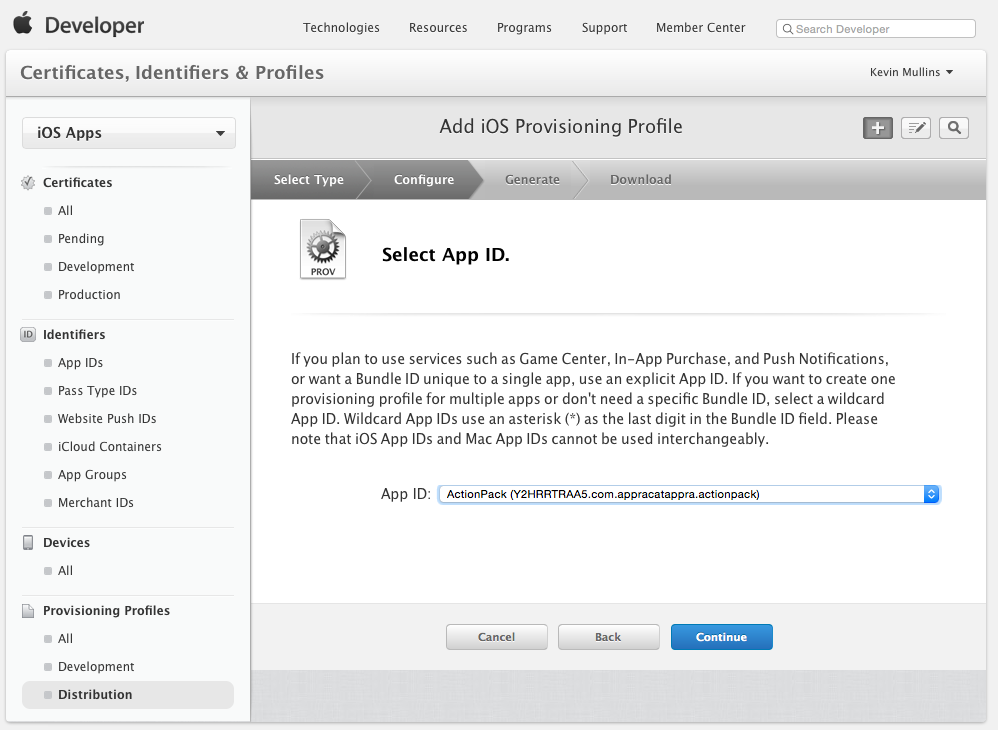Show Development certificates
The image size is (998, 730).
96,267
